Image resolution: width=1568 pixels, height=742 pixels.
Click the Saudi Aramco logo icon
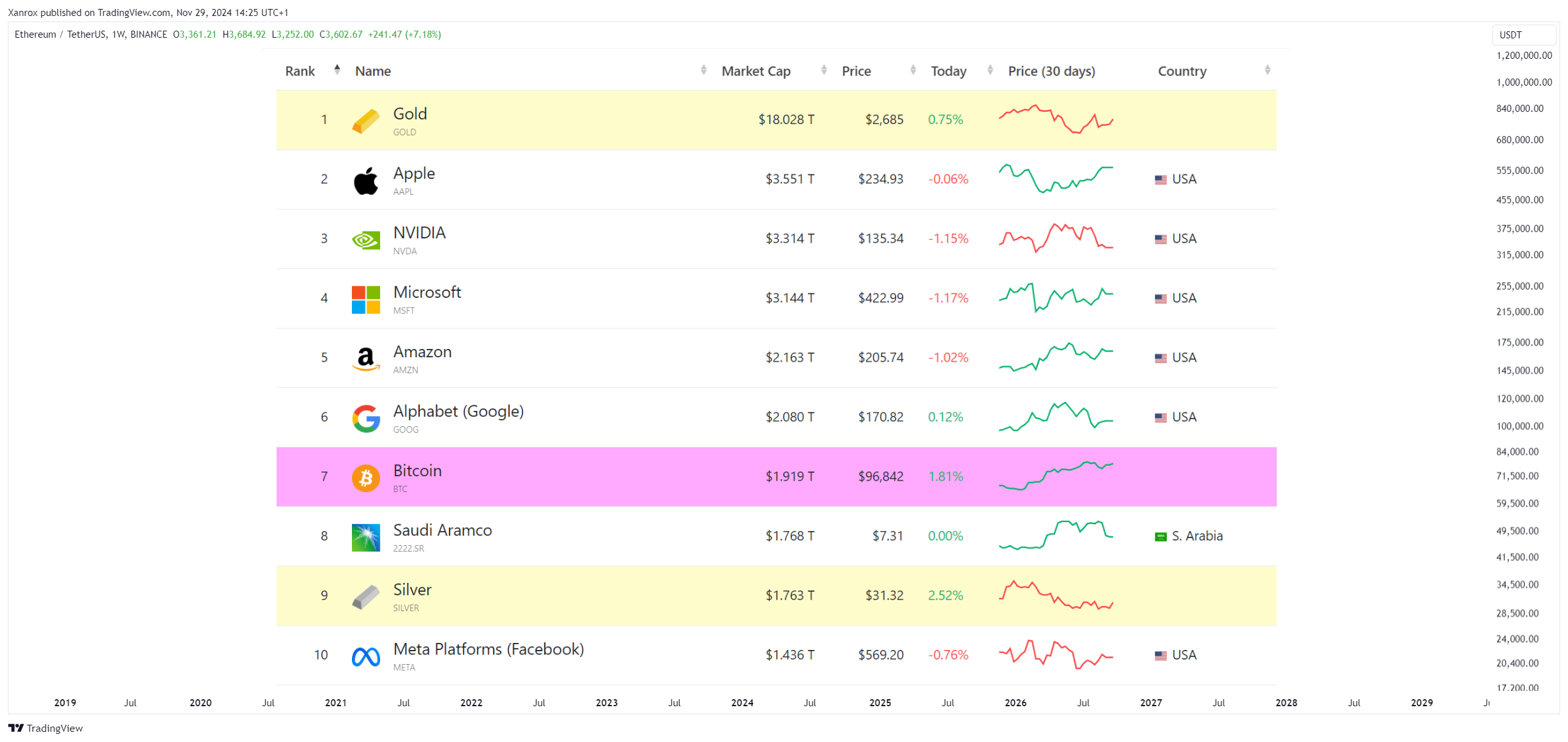(366, 537)
